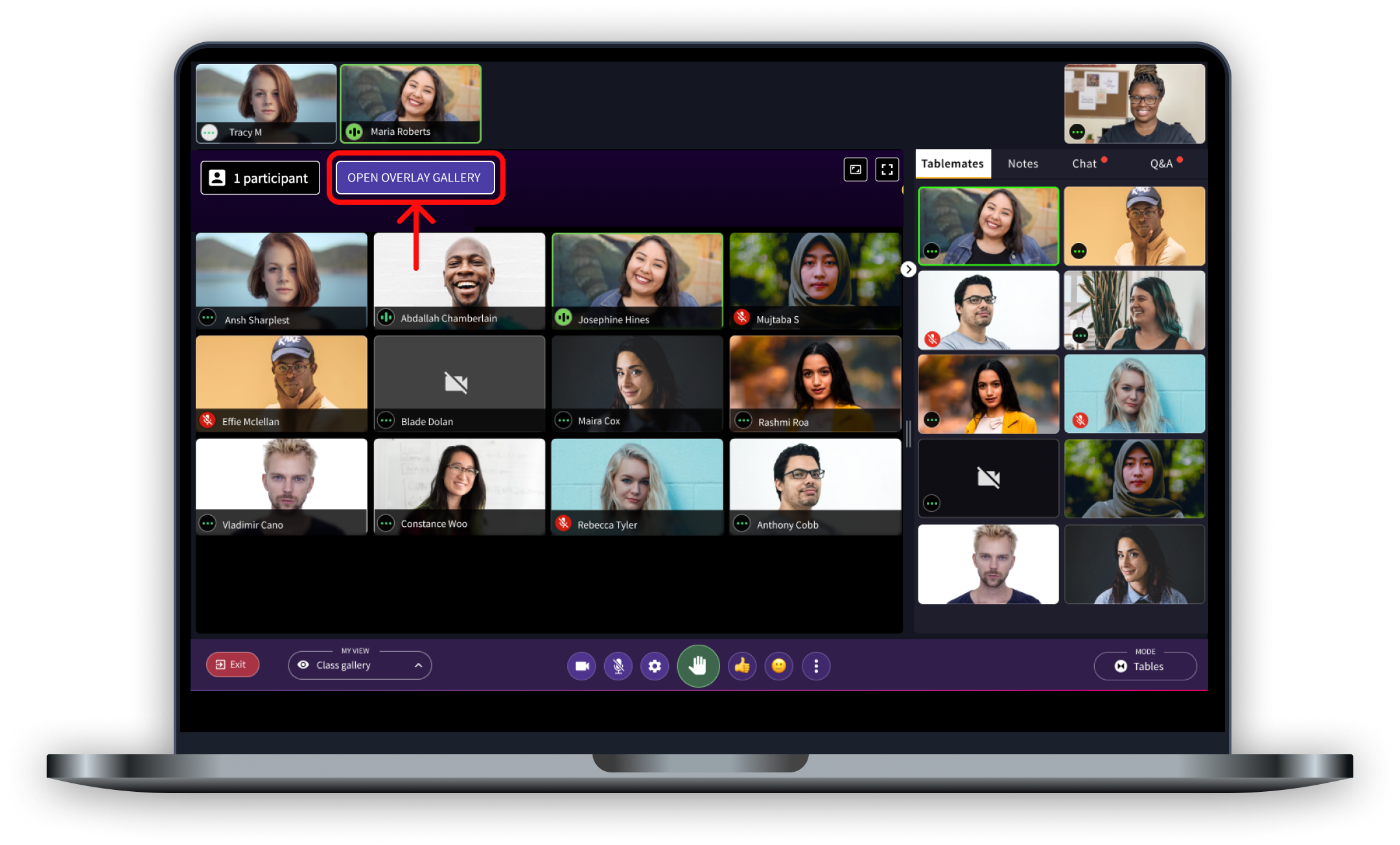The width and height of the screenshot is (1400, 845).
Task: Unmute the microphone in bottom toolbar
Action: pyautogui.click(x=618, y=666)
